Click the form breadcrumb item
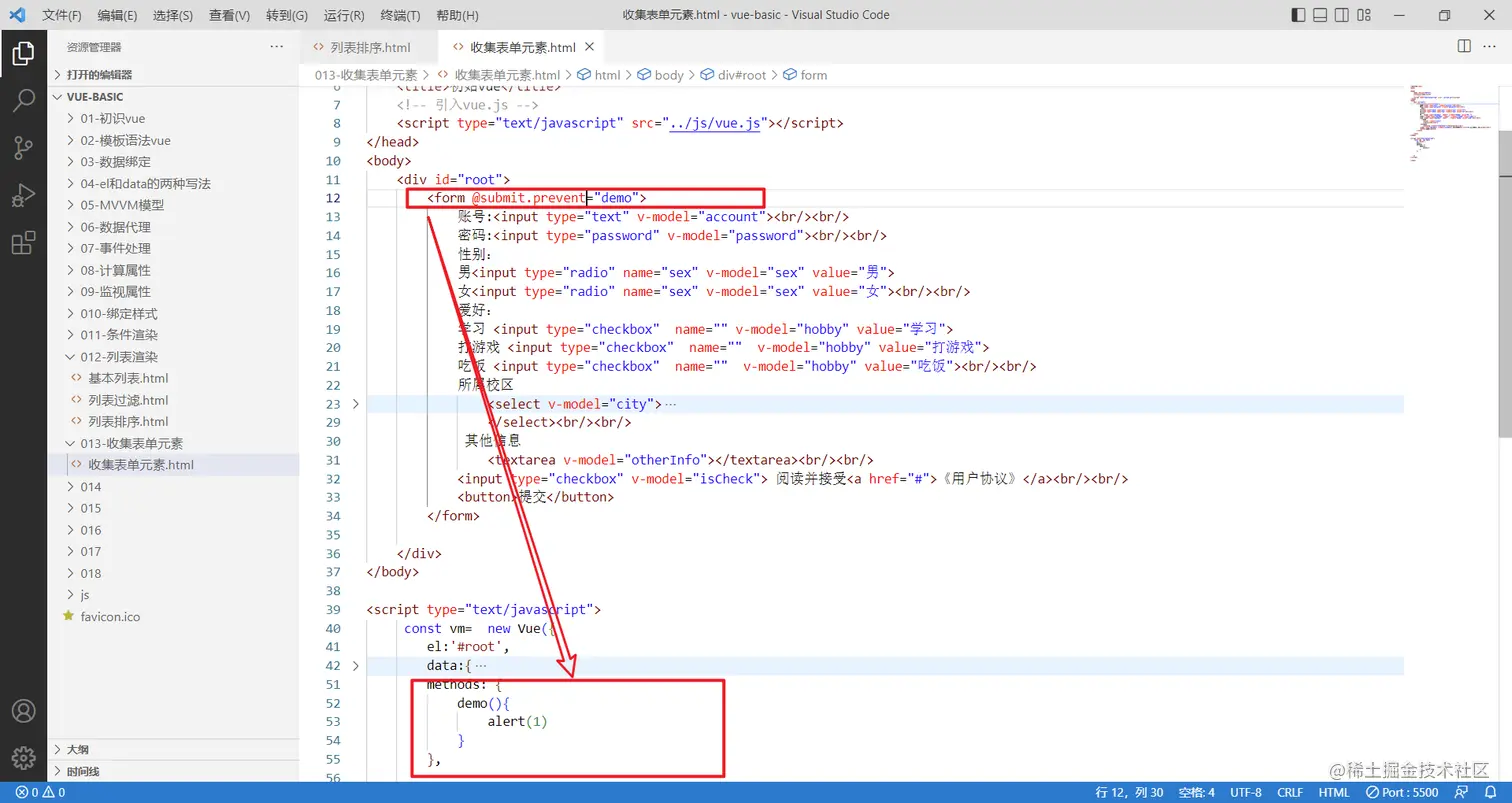The width and height of the screenshot is (1512, 803). click(805, 75)
